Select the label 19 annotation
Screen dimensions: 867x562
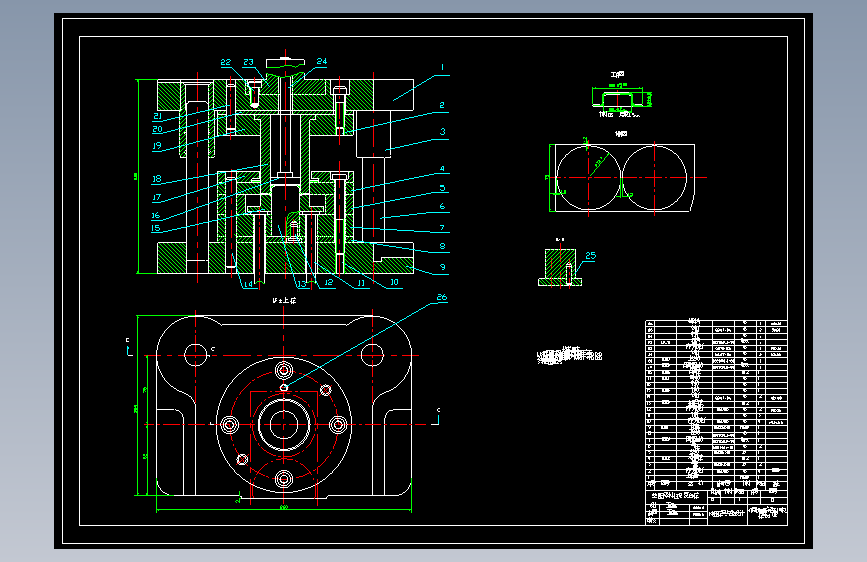[157, 146]
